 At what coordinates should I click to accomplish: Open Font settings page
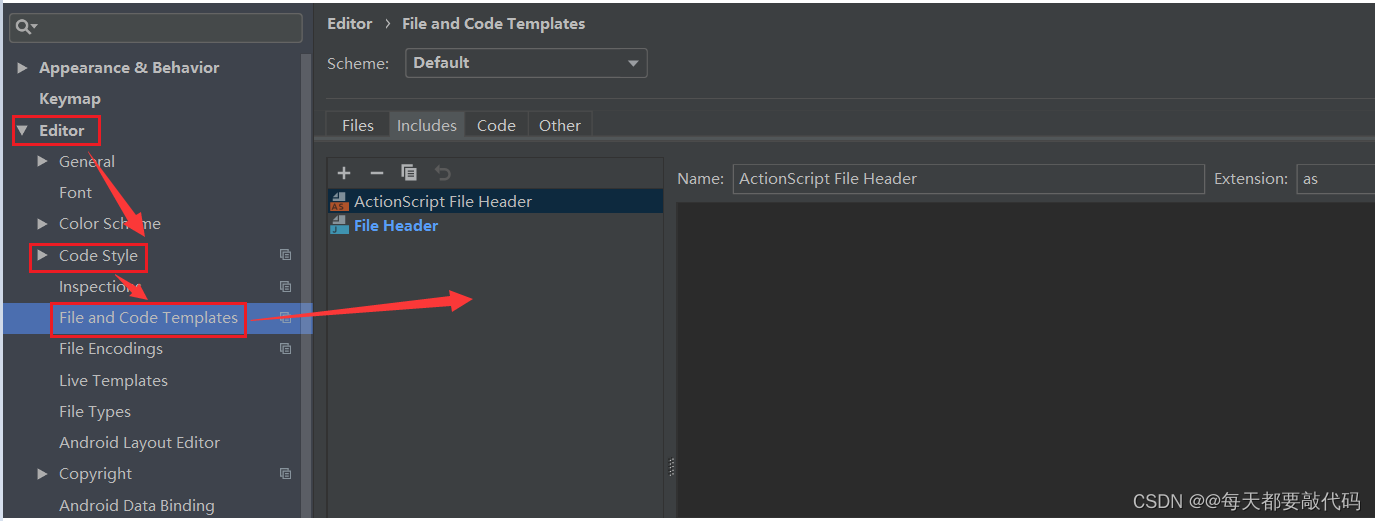tap(75, 193)
